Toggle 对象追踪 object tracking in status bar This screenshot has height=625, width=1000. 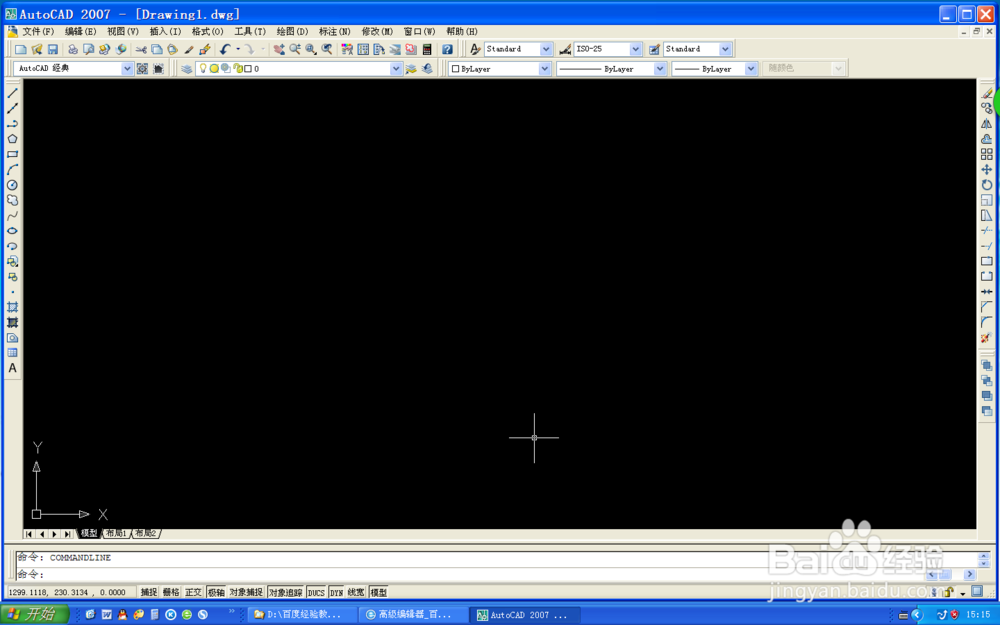click(x=285, y=592)
